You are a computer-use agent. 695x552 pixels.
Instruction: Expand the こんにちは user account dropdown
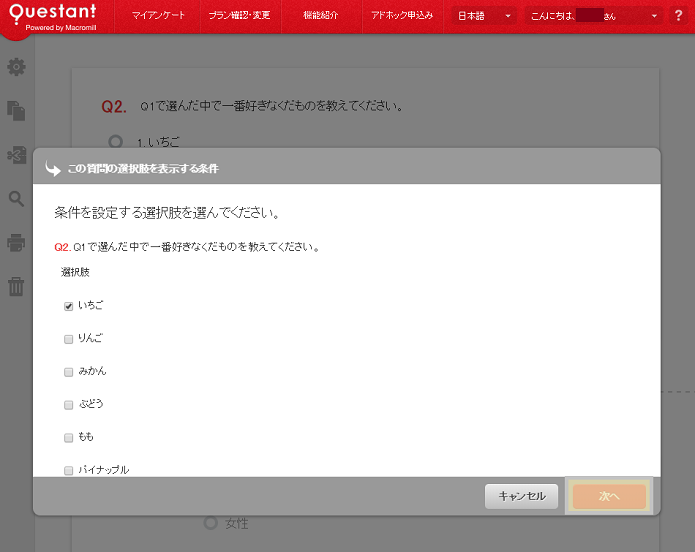(x=595, y=17)
